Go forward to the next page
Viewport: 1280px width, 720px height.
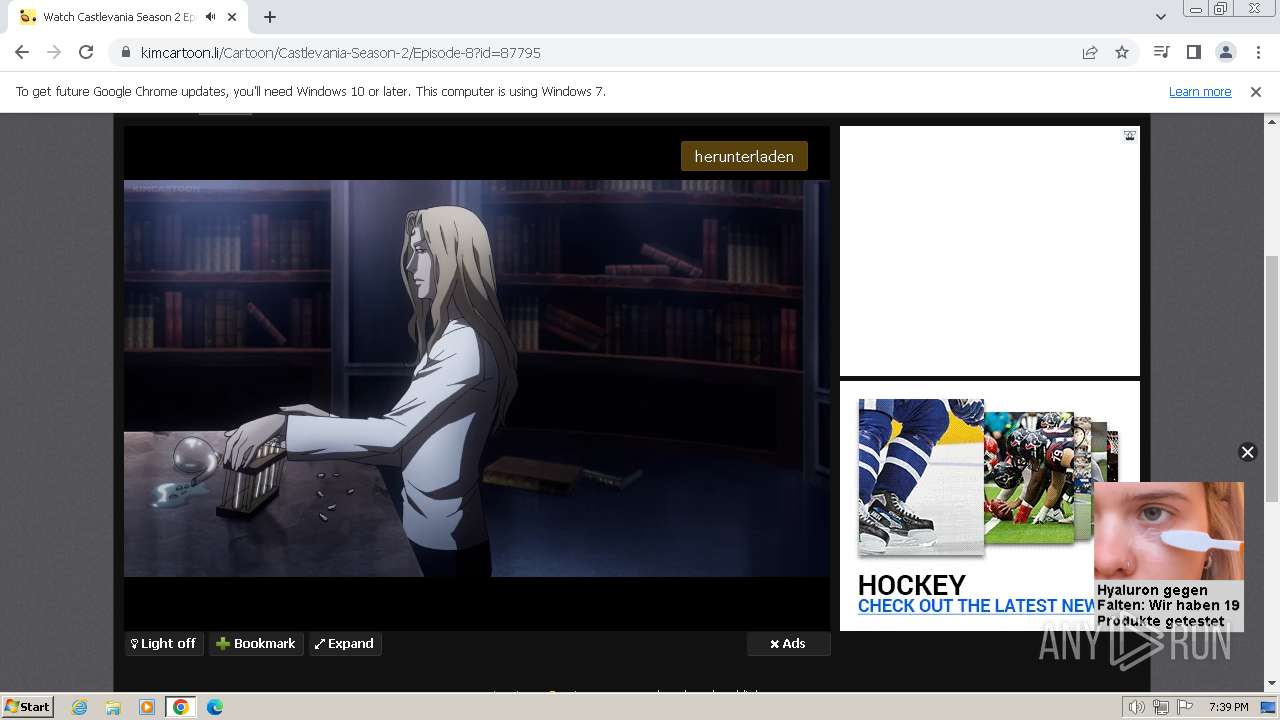[54, 52]
